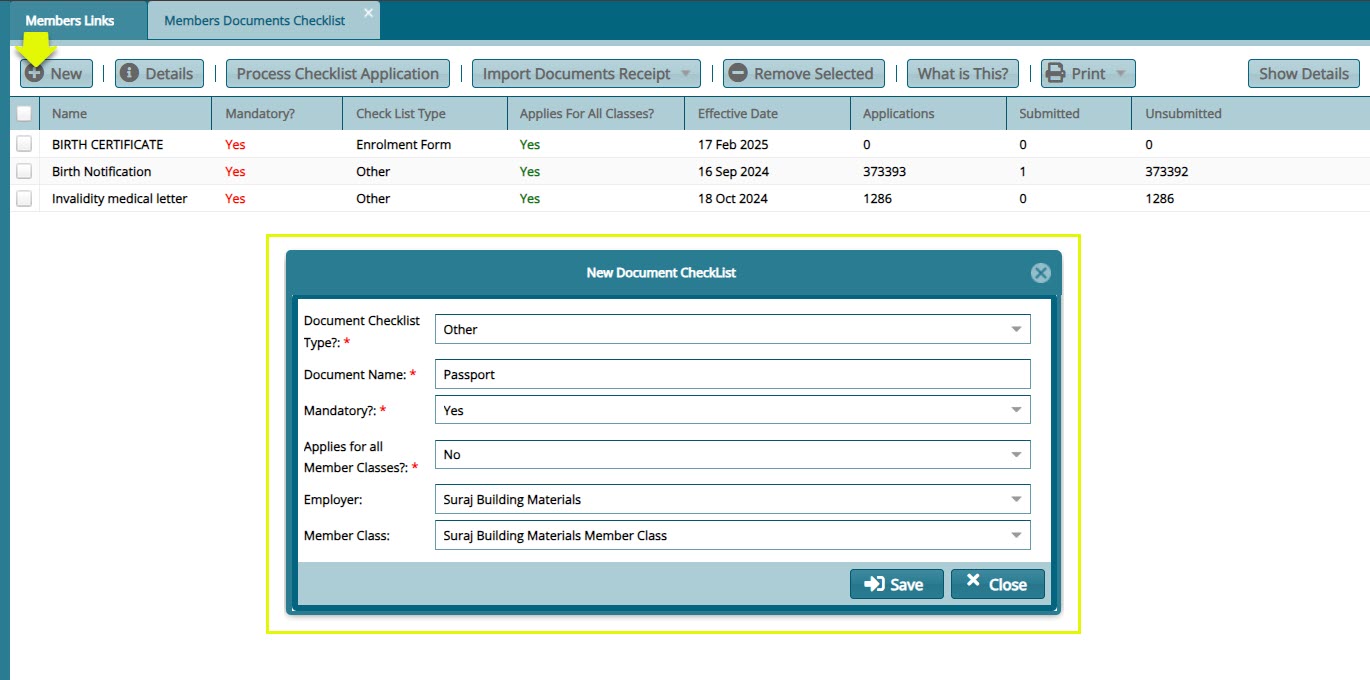The width and height of the screenshot is (1370, 680).
Task: Select all rows with the header checkbox
Action: [x=23, y=113]
